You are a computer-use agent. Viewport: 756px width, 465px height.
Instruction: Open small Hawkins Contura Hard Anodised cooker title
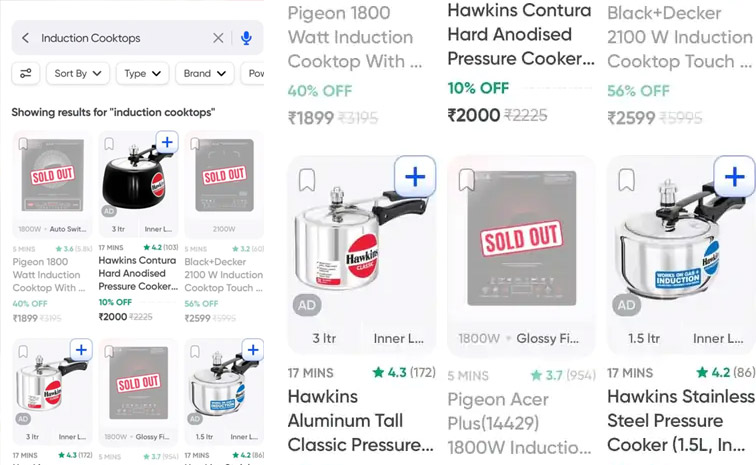pos(138,273)
